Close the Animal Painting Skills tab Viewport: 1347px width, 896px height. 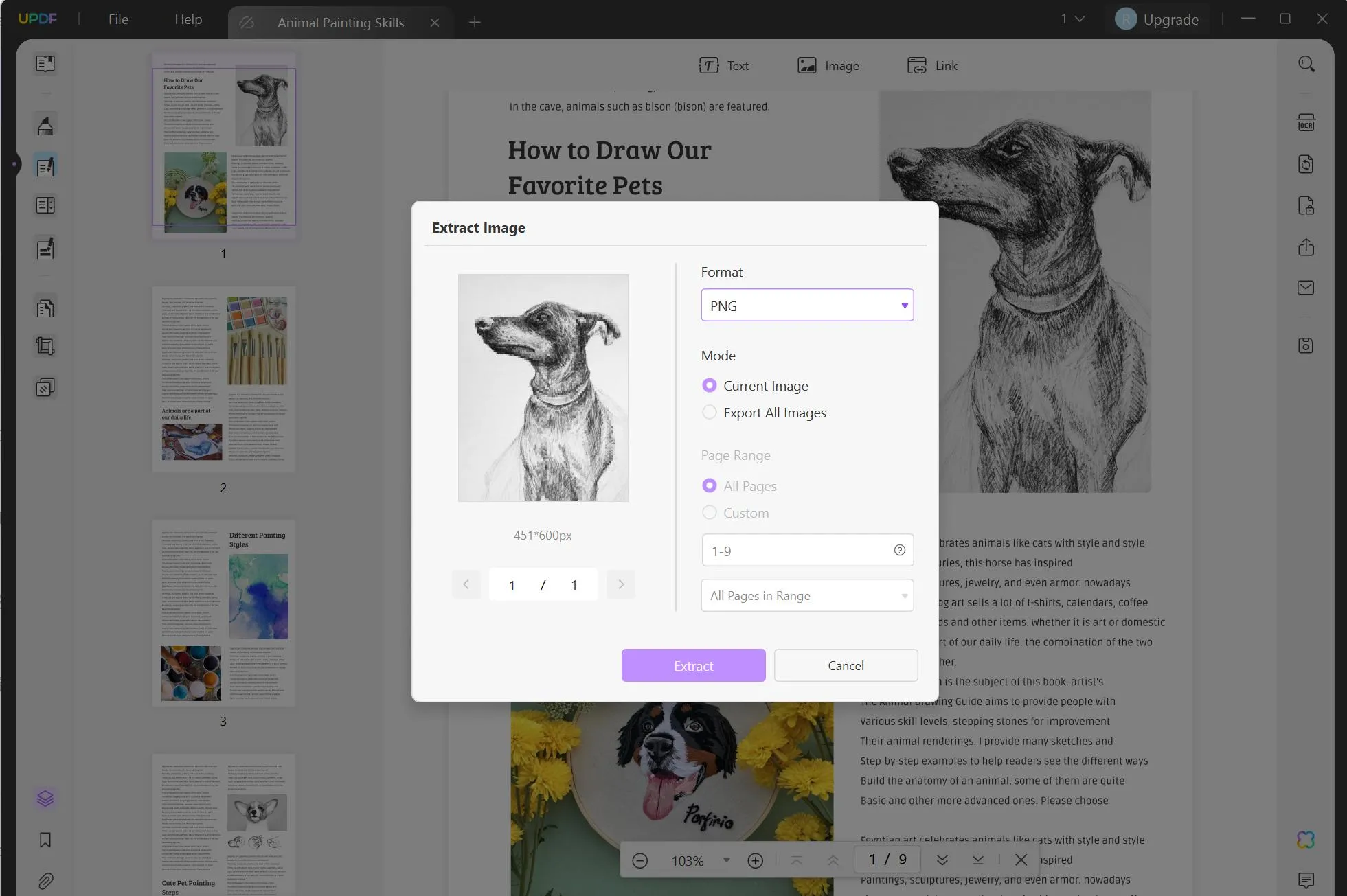[434, 23]
